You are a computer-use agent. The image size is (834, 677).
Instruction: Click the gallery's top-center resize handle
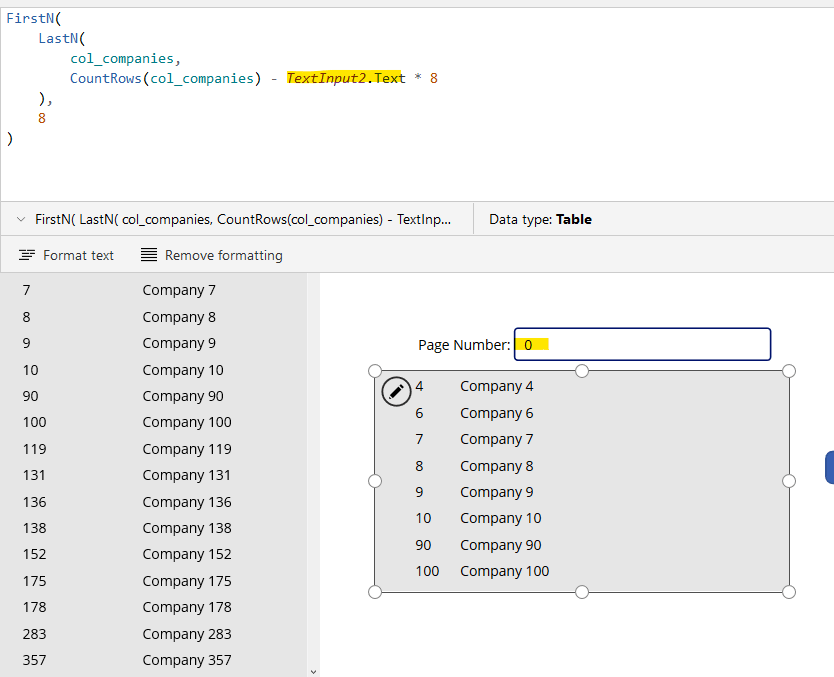582,371
